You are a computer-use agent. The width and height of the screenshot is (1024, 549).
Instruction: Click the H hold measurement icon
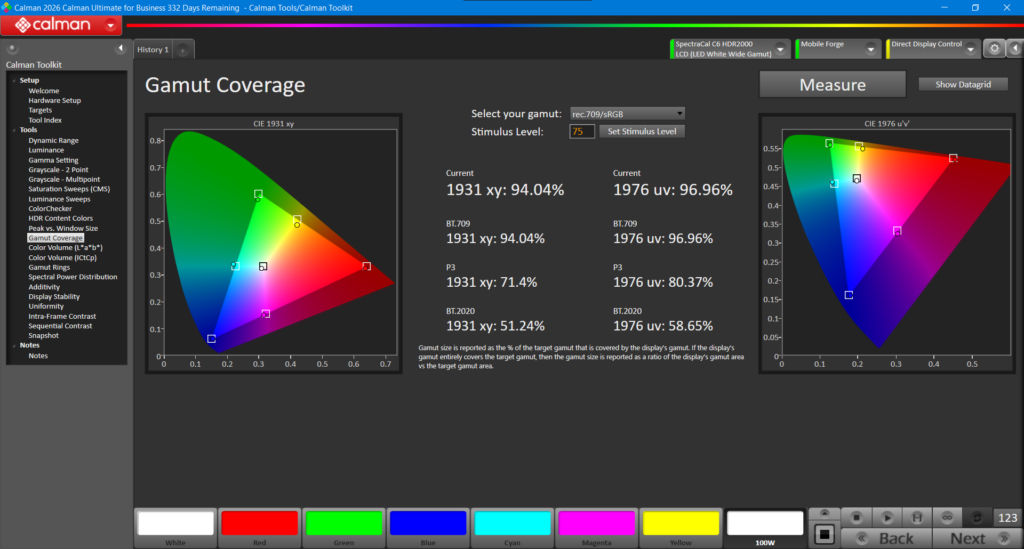tap(916, 518)
